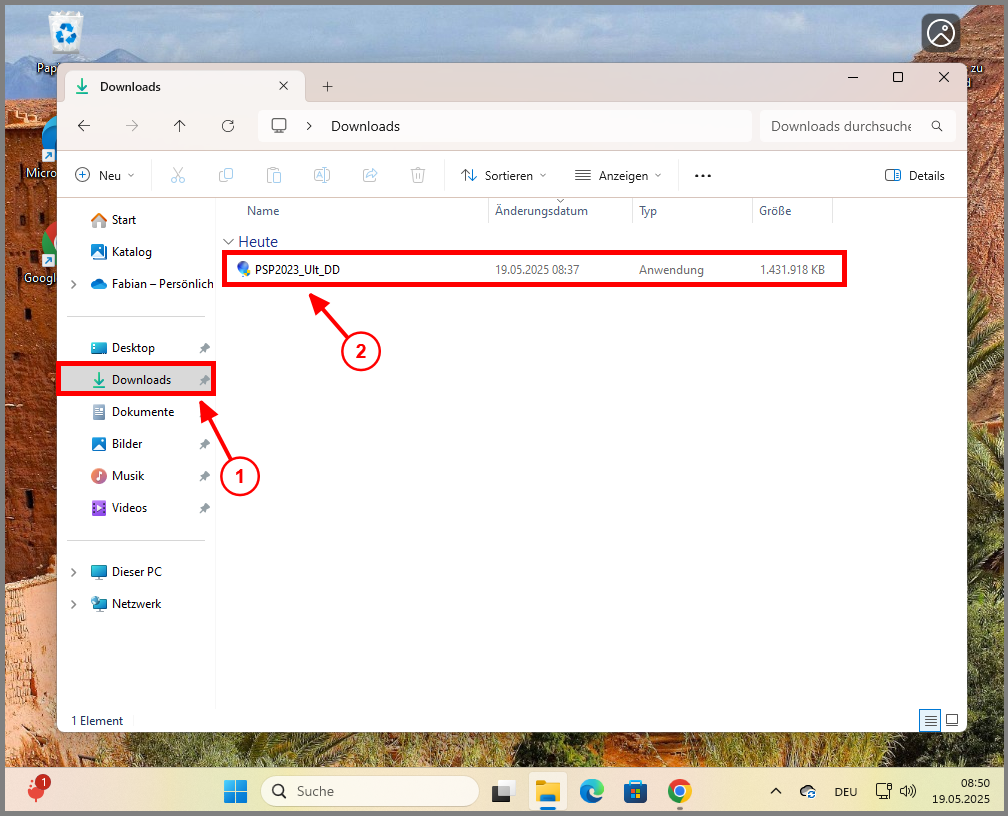Switch to large icons view mode
The image size is (1008, 816).
pyautogui.click(x=952, y=720)
